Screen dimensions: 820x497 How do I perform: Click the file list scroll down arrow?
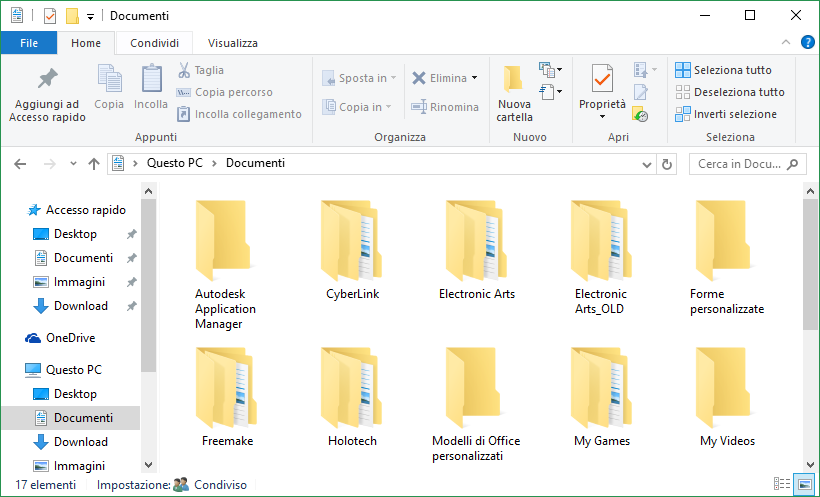811,465
